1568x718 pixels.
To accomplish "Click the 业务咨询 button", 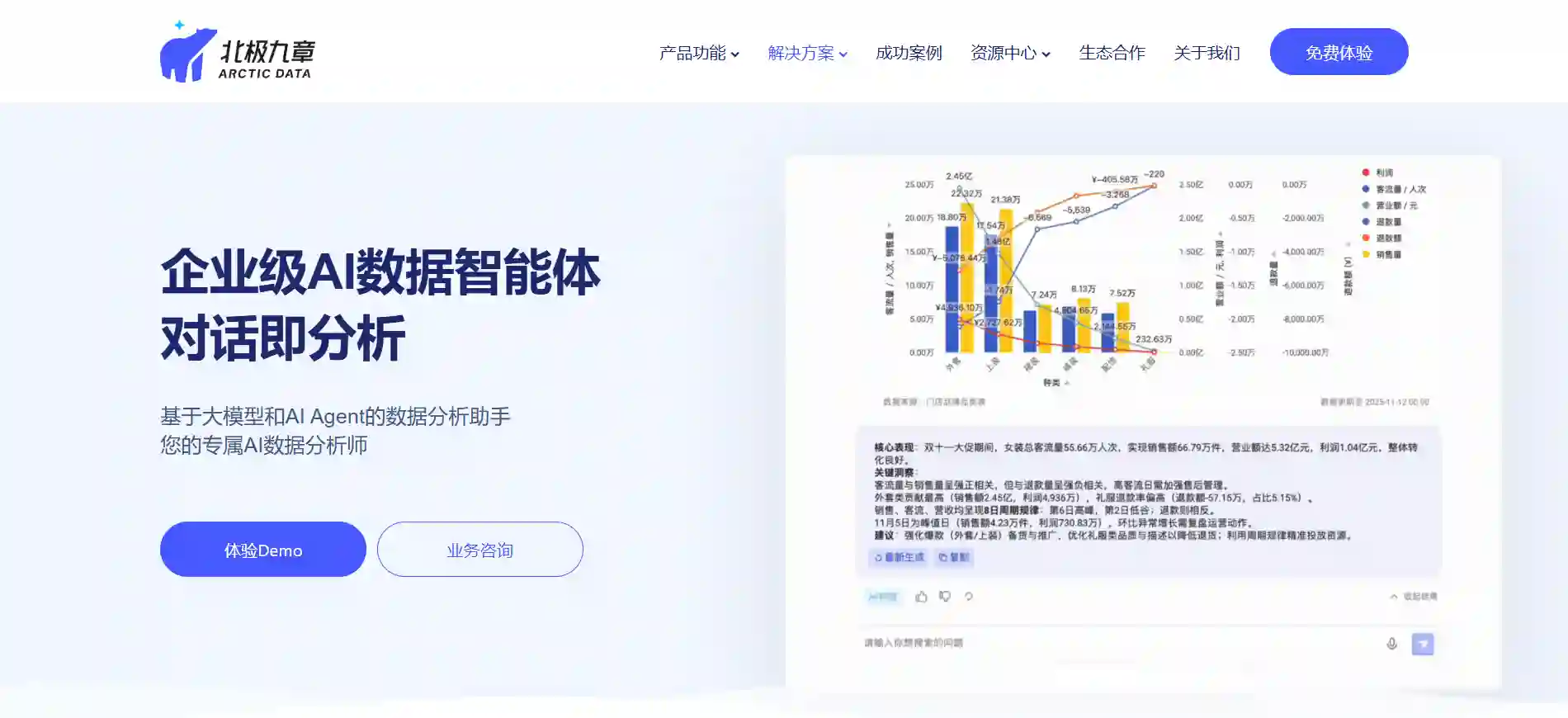I will [x=480, y=550].
